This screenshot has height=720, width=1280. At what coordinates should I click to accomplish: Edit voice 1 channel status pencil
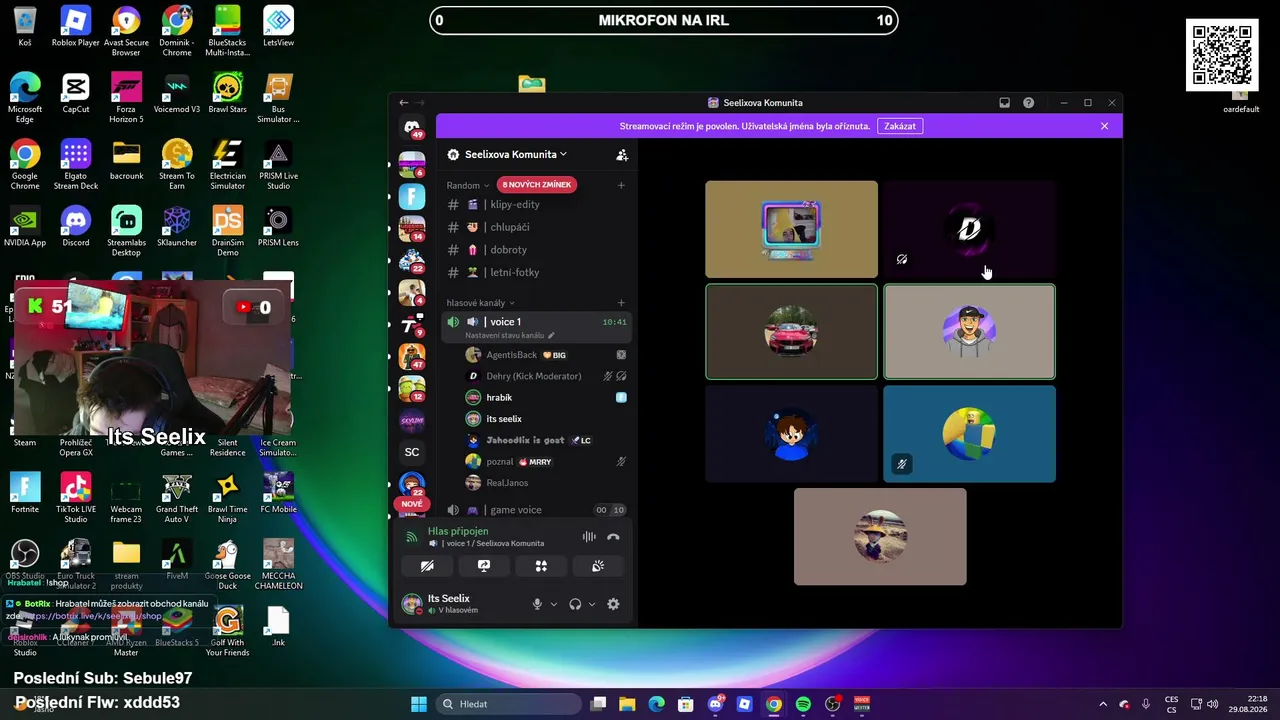(551, 336)
